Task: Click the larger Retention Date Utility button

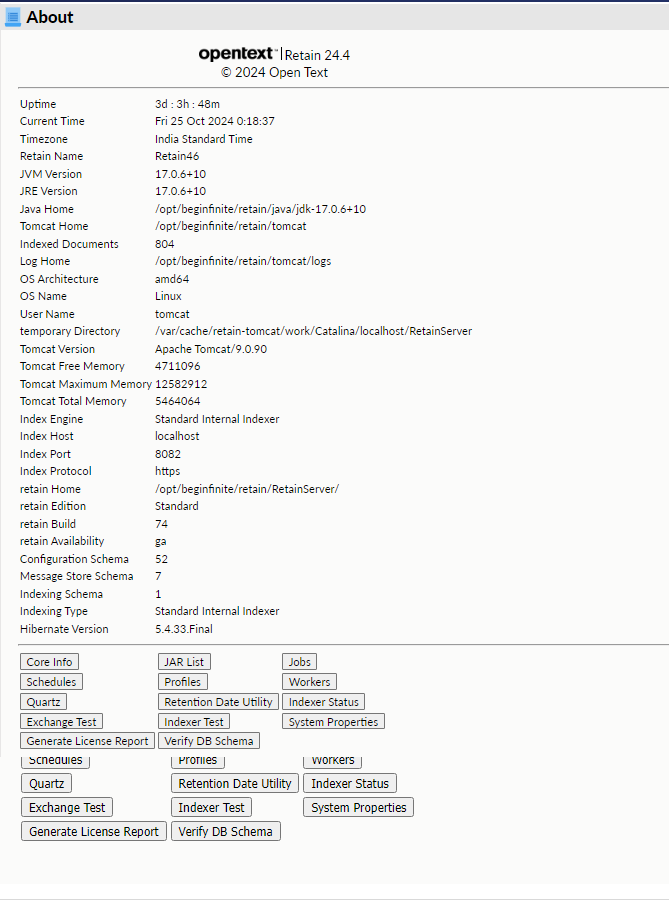Action: pos(235,783)
